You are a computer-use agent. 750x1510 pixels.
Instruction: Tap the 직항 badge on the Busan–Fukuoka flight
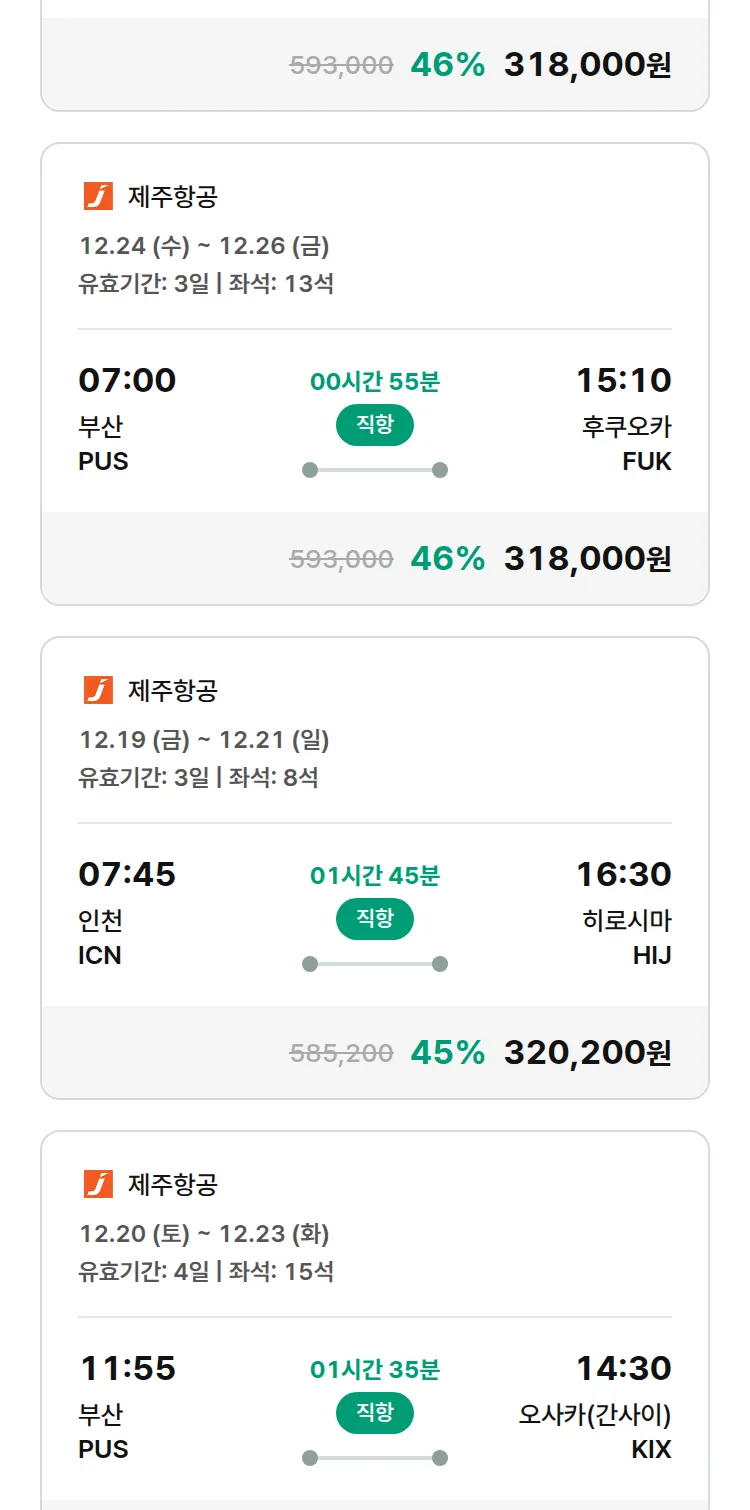coord(374,425)
